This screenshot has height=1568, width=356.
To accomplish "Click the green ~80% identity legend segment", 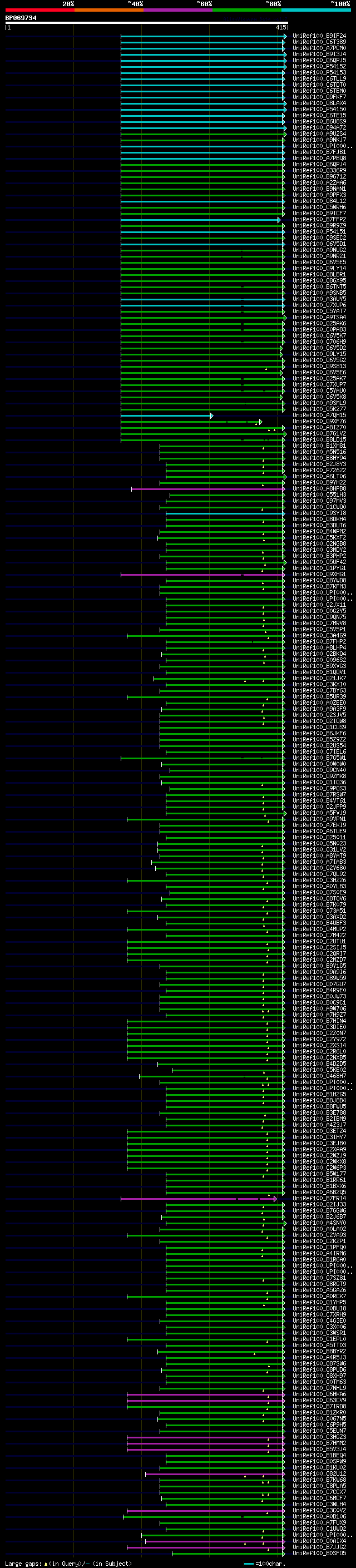I will click(247, 10).
